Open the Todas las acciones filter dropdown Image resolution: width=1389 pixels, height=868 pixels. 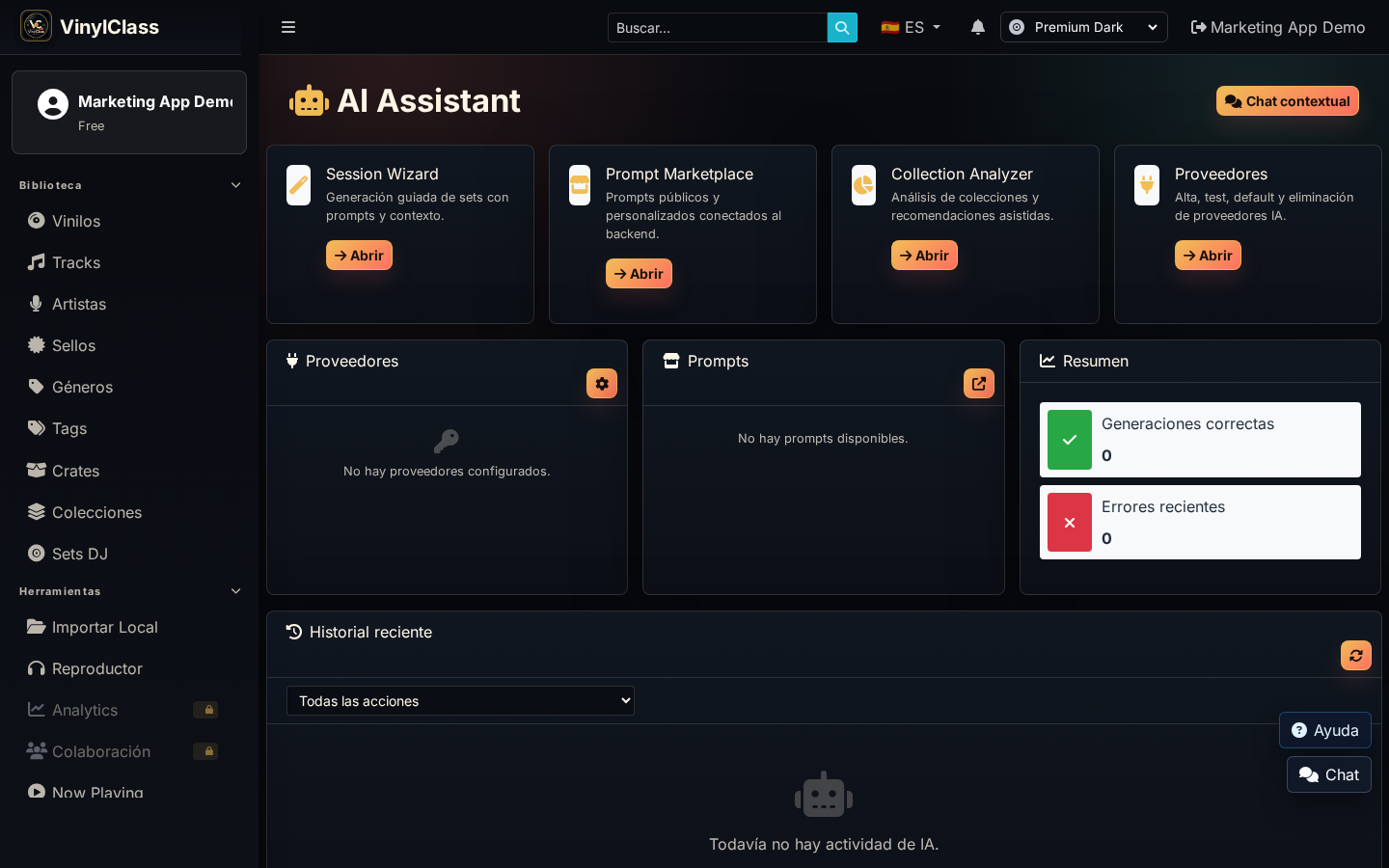(x=460, y=701)
